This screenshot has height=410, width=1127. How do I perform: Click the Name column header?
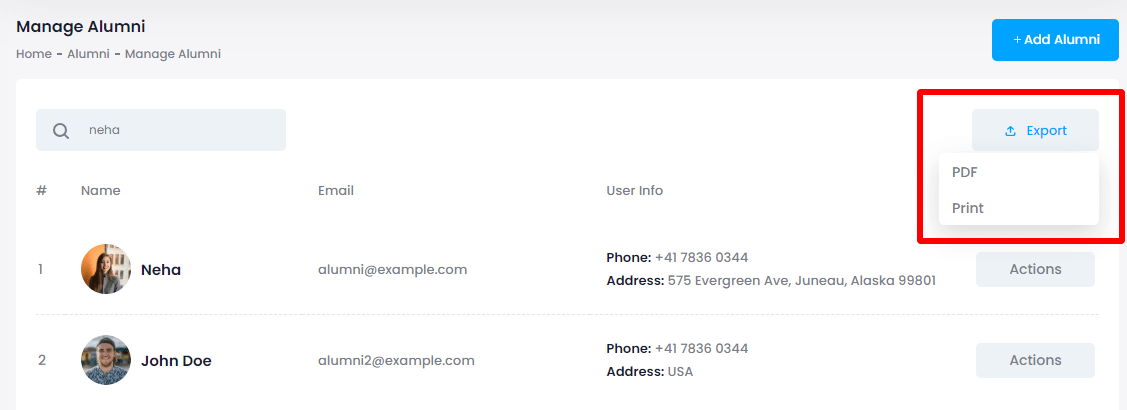(x=100, y=191)
